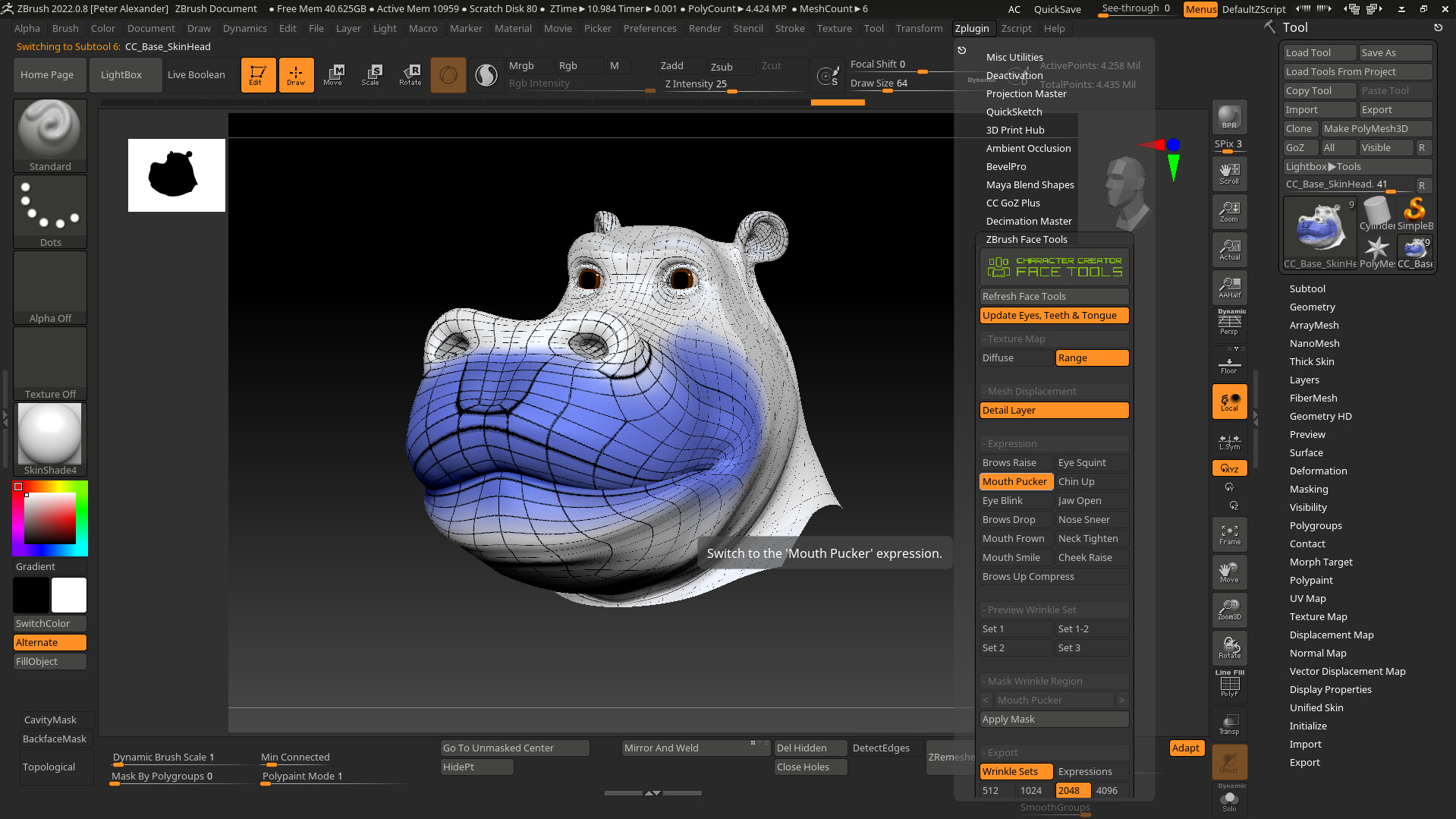The height and width of the screenshot is (819, 1456).
Task: Toggle Local symmetry mode
Action: click(x=1229, y=402)
